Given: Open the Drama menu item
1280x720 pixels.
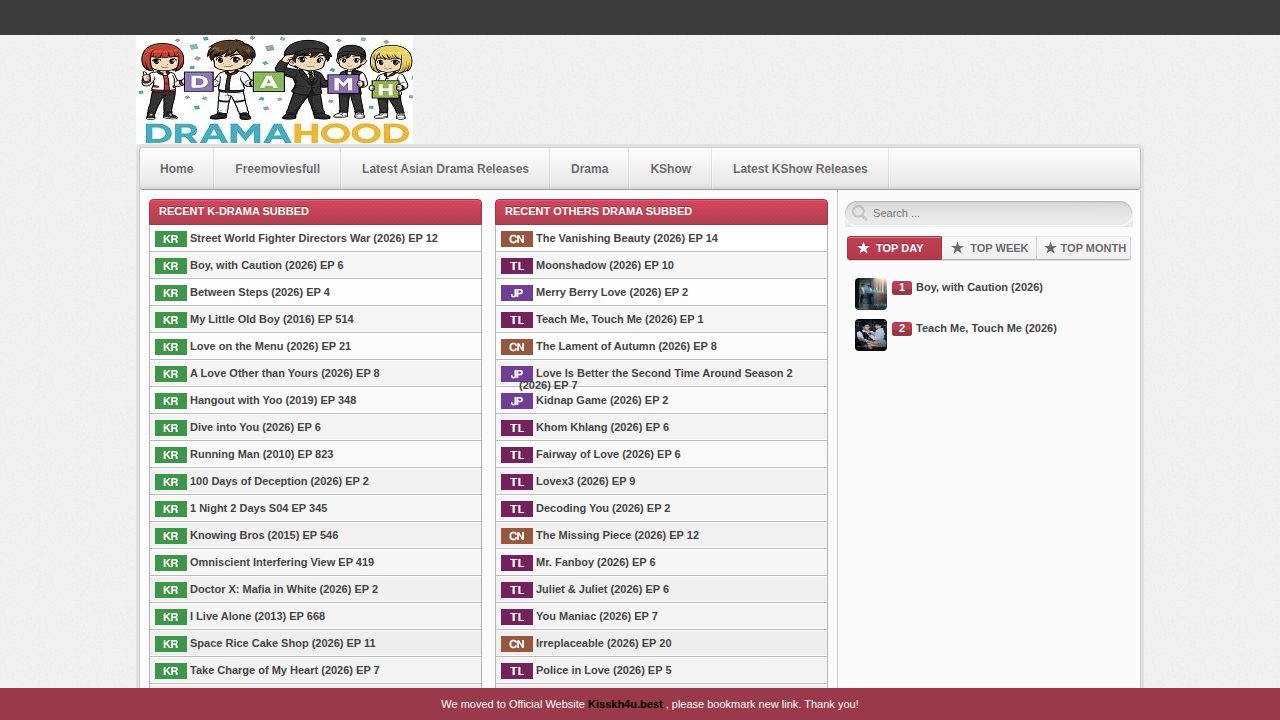Looking at the screenshot, I should [590, 169].
